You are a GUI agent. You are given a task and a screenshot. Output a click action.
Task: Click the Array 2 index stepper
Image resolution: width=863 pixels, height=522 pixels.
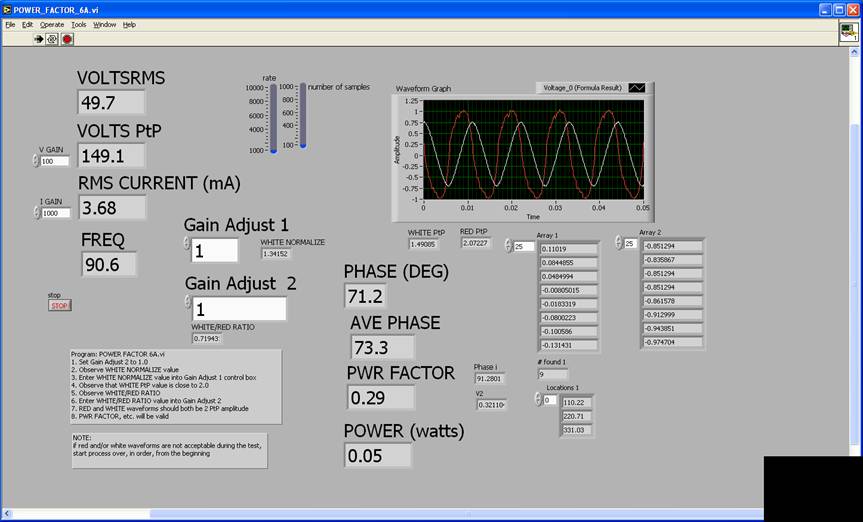click(x=619, y=242)
